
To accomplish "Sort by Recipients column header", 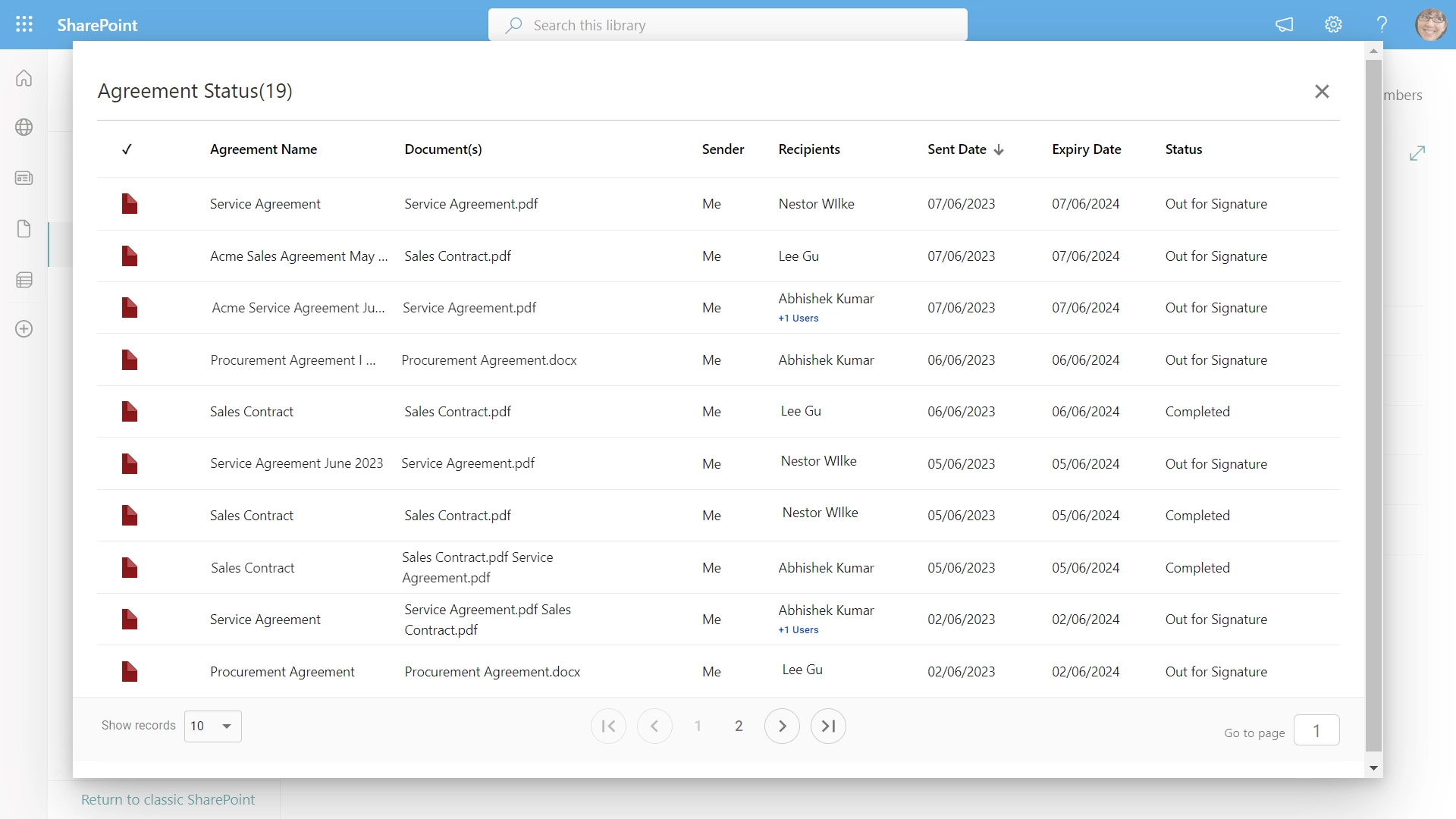I will click(x=809, y=149).
